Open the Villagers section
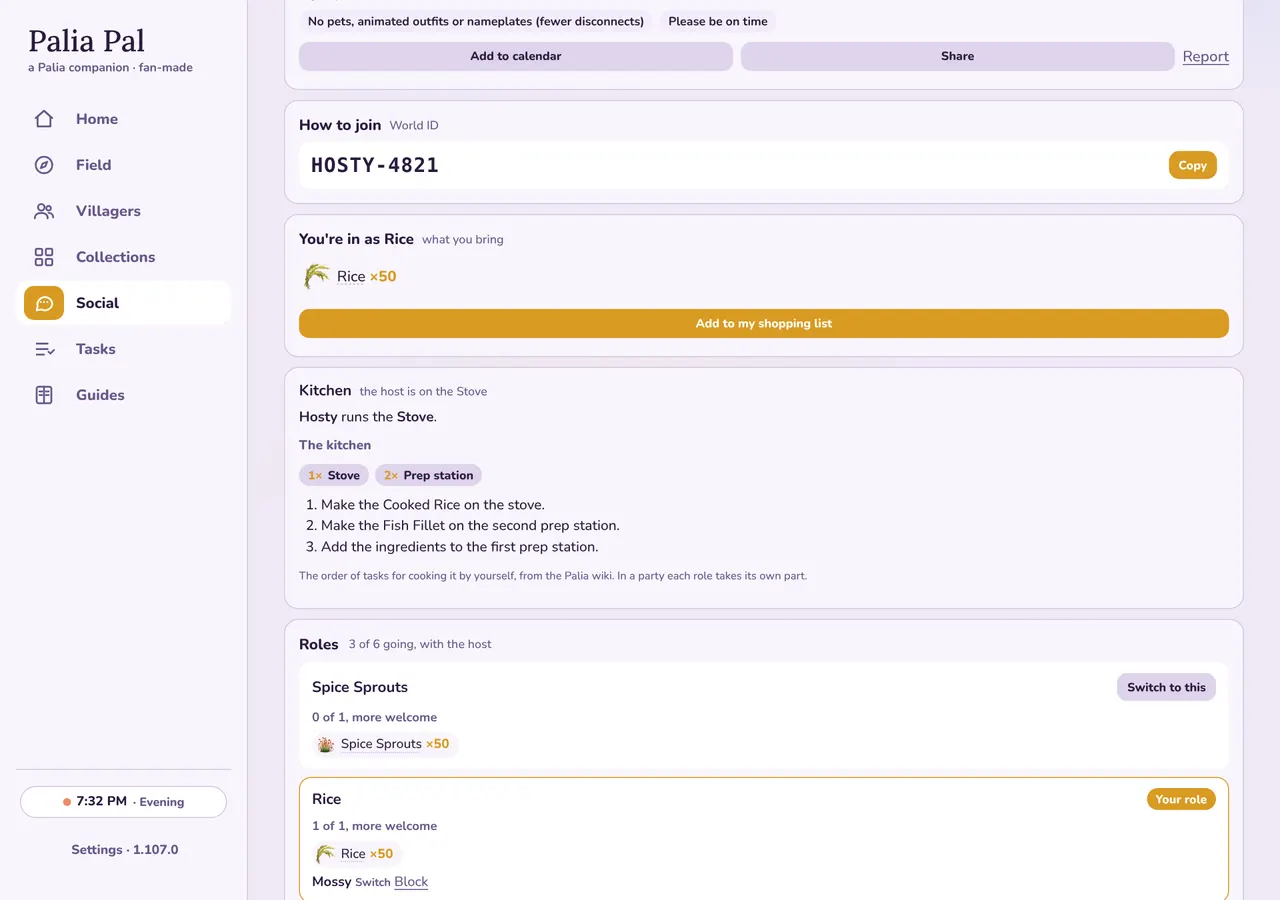Viewport: 1280px width, 900px height. (124, 211)
